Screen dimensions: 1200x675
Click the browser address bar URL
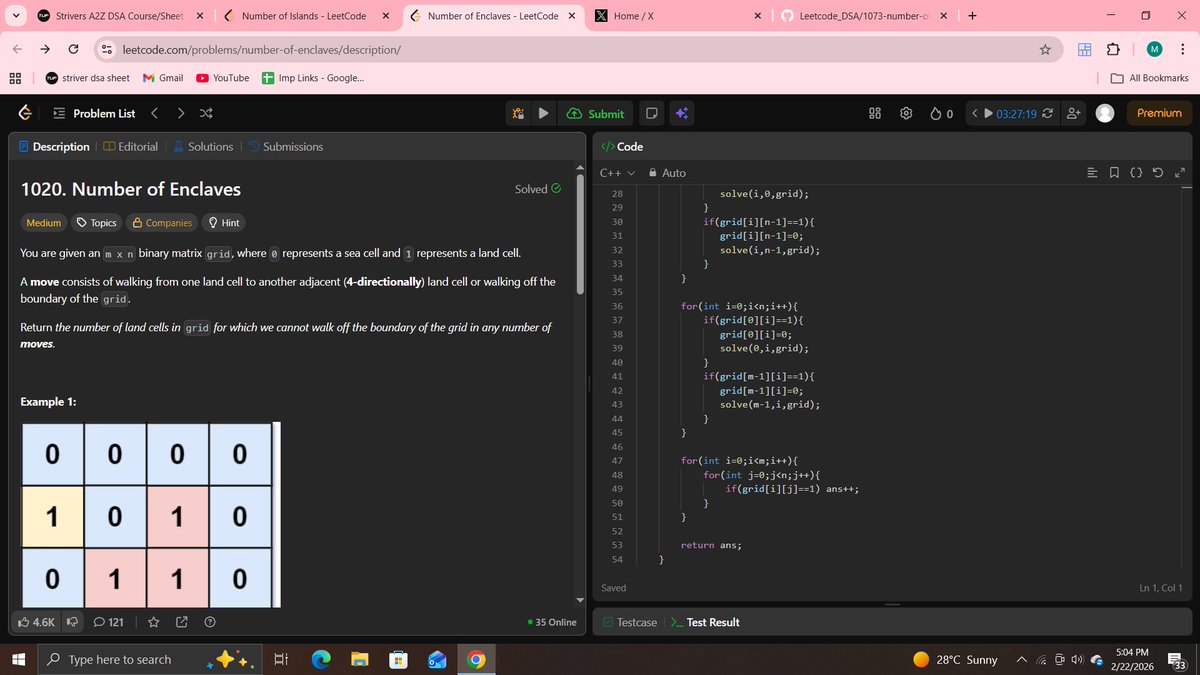click(261, 50)
